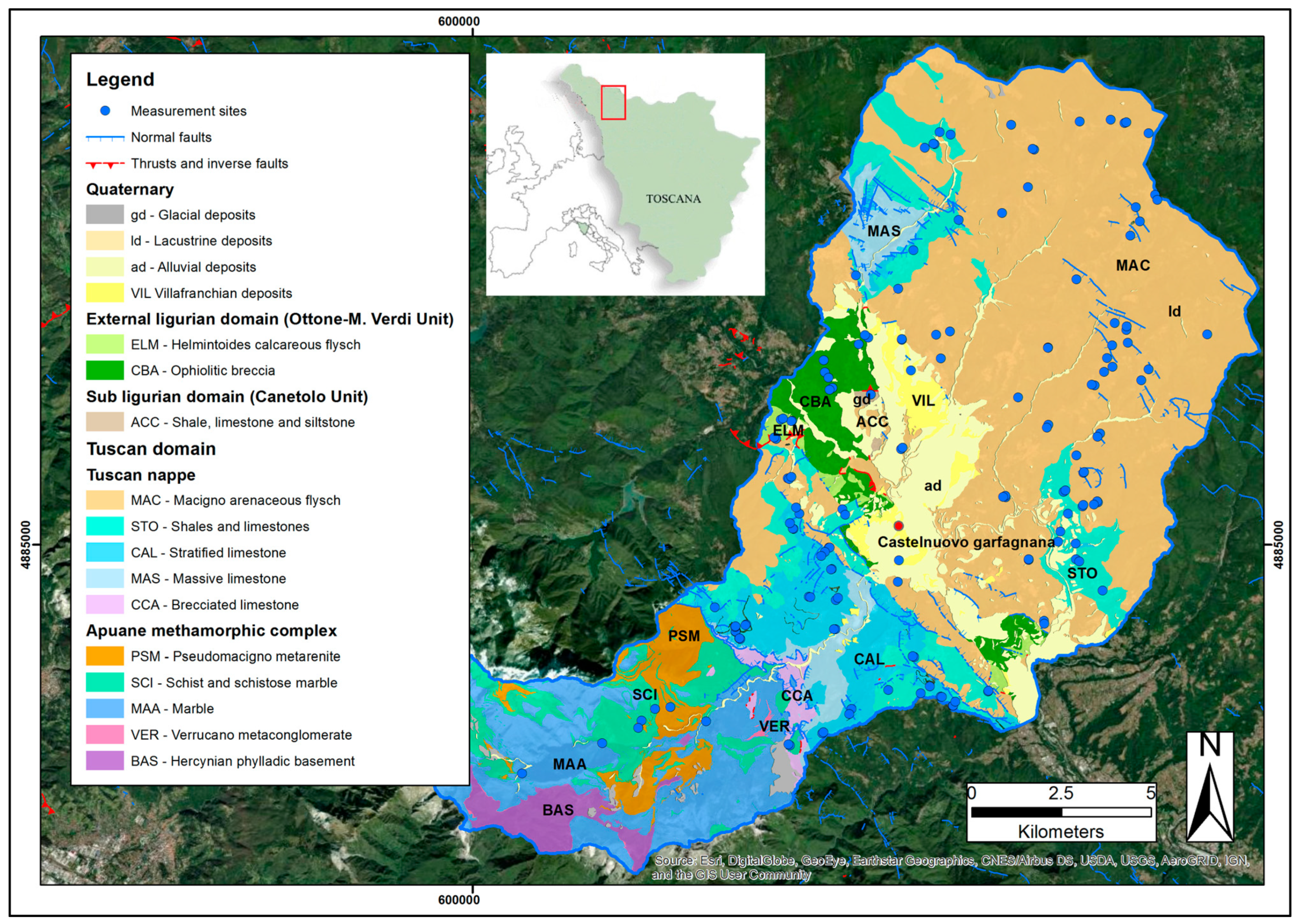Click the TOSCANA label in inset map

(673, 199)
